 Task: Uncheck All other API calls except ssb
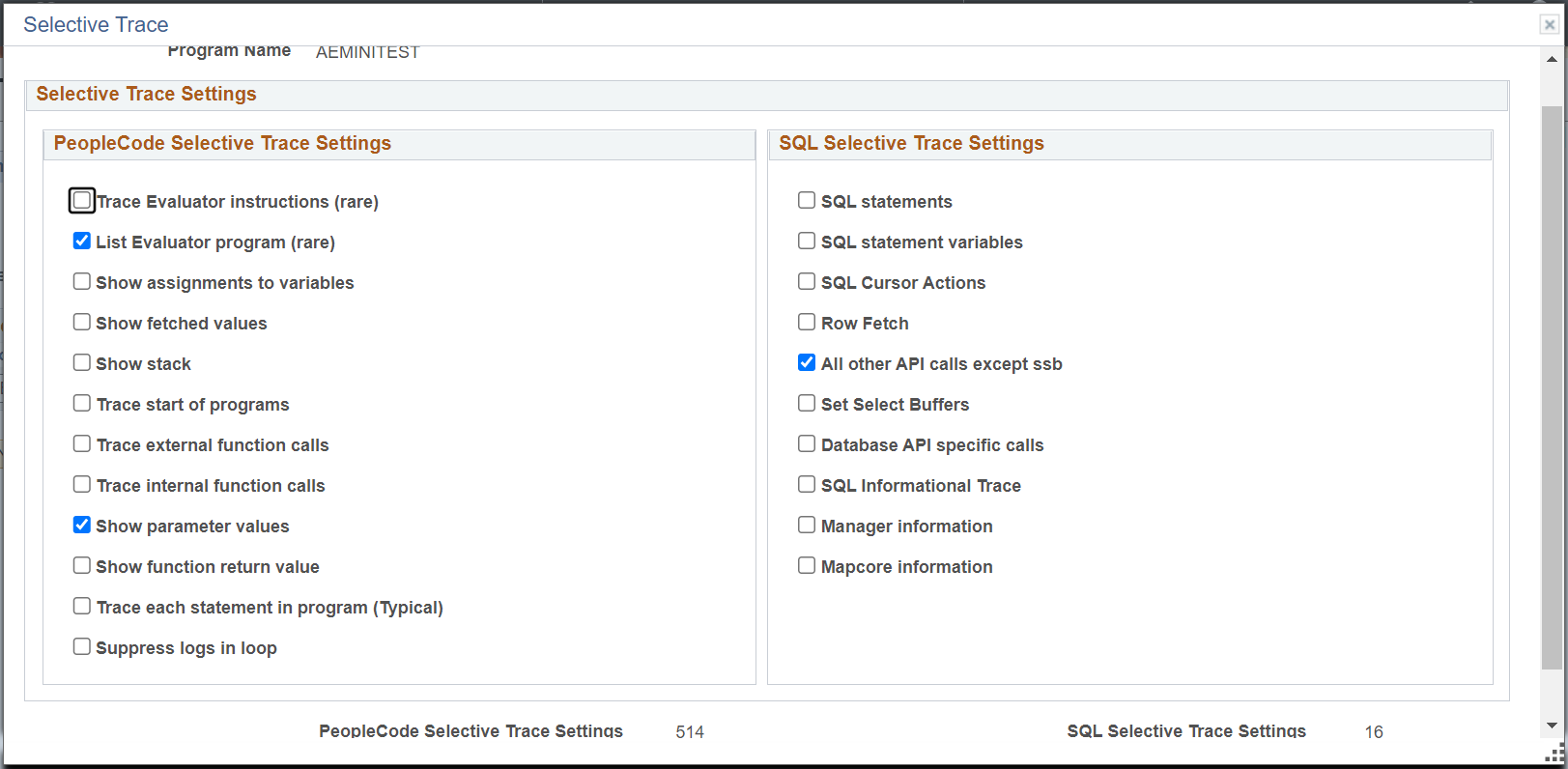[x=807, y=363]
